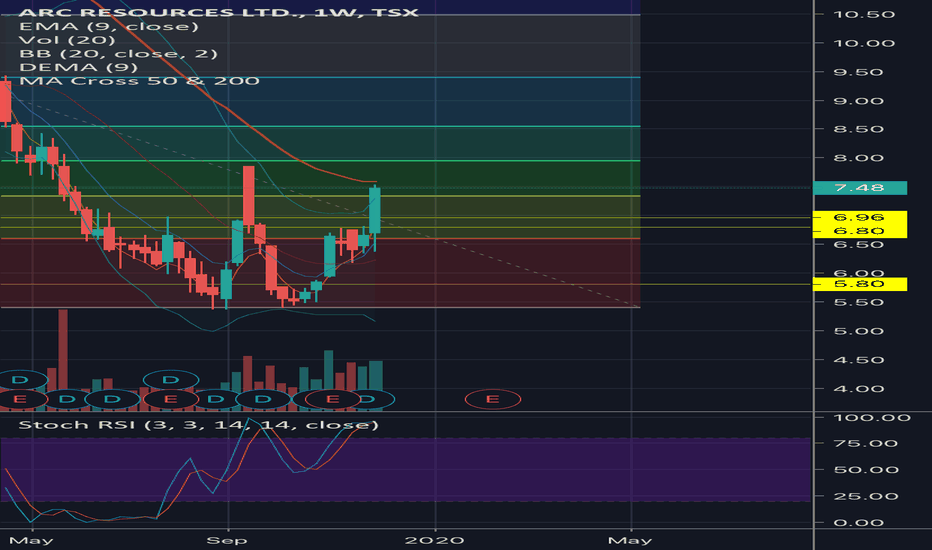
Task: Click the 2020 label on the time axis
Action: pyautogui.click(x=434, y=540)
